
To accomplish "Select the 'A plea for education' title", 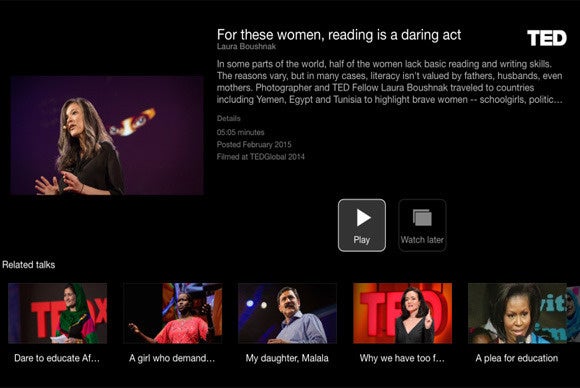I will 517,358.
